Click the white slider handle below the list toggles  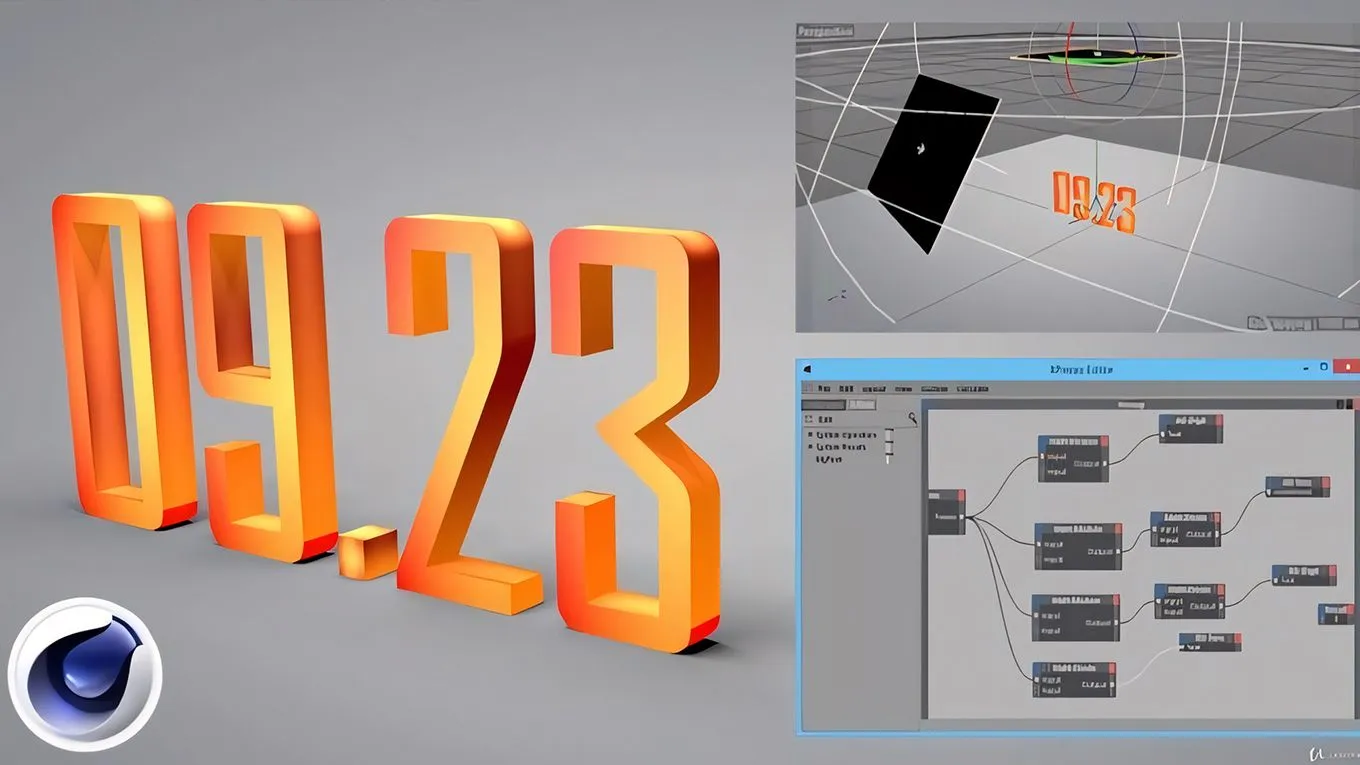point(886,460)
